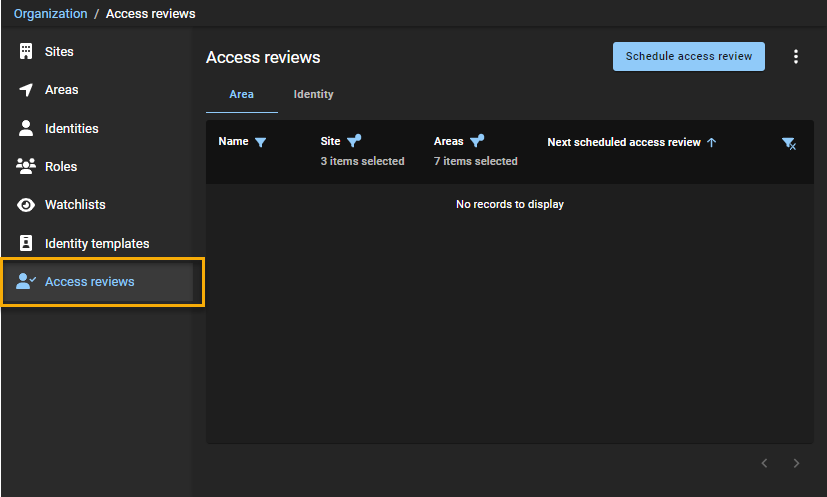Clear all filters using the filter-x icon
827x497 pixels.
coord(788,144)
